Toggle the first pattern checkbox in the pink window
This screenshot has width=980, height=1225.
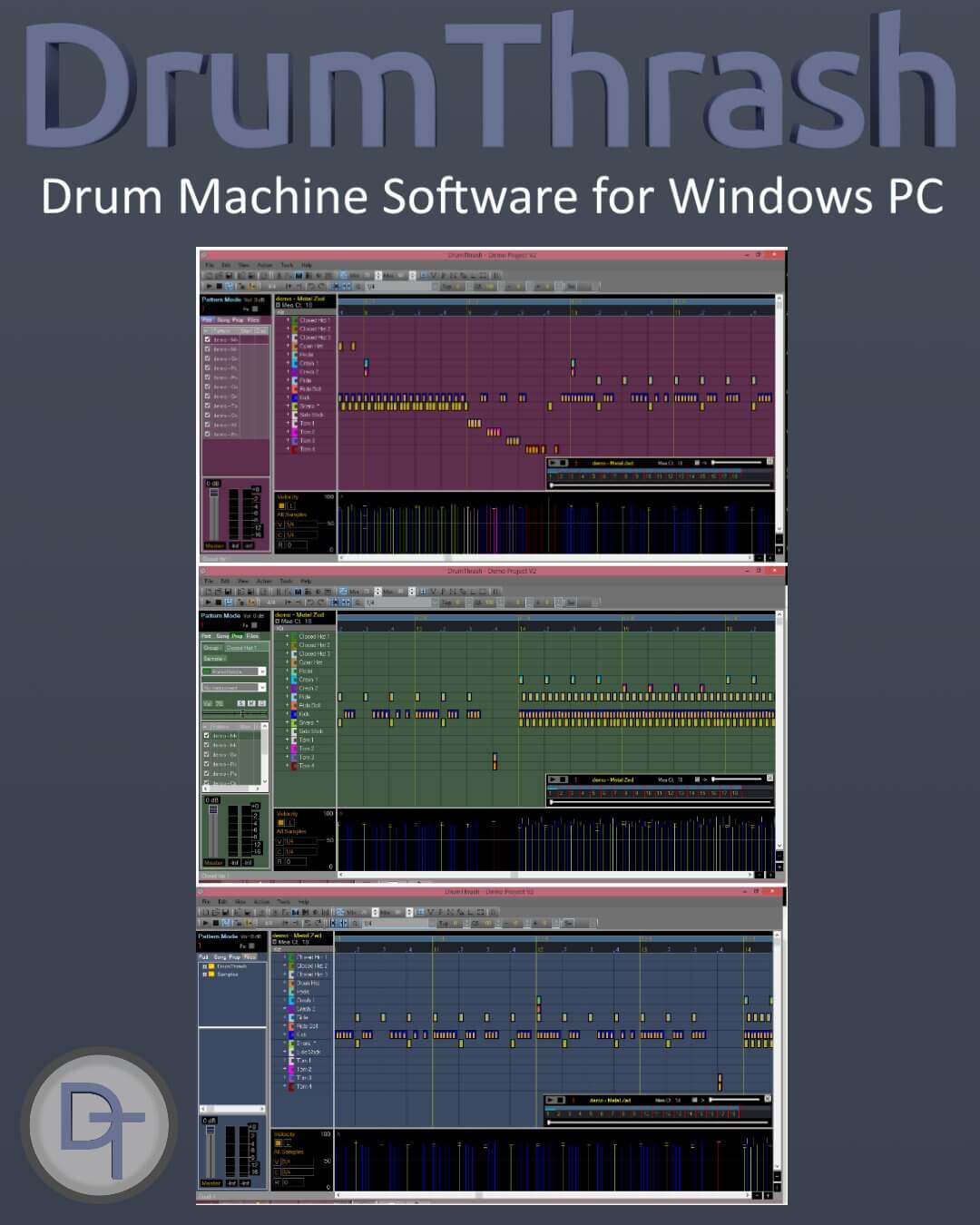(x=208, y=339)
